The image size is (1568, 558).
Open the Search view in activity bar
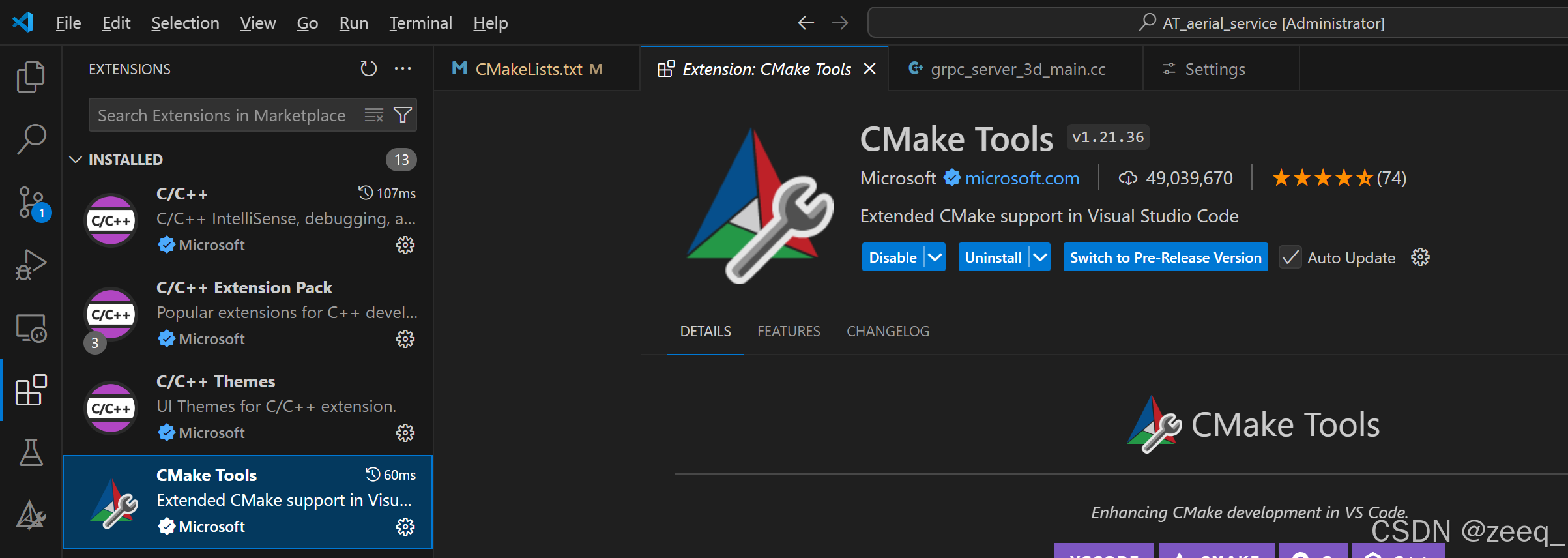pyautogui.click(x=31, y=139)
